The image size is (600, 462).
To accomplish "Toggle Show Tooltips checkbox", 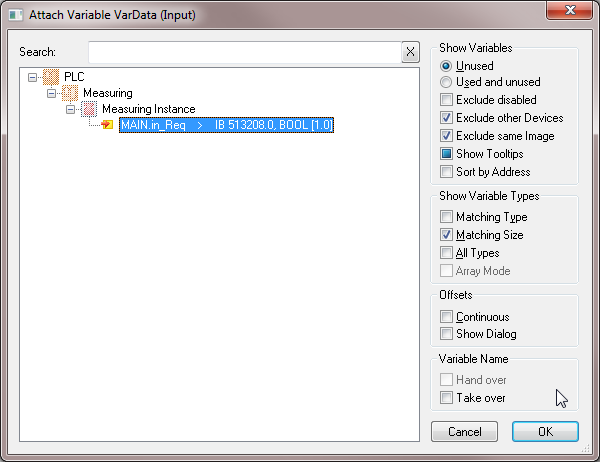I will [446, 154].
